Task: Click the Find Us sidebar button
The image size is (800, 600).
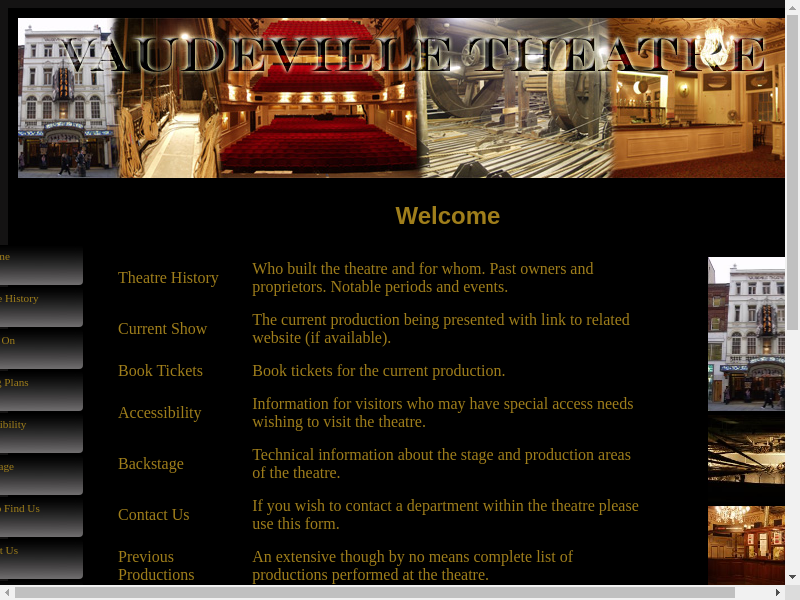Action: pos(40,517)
